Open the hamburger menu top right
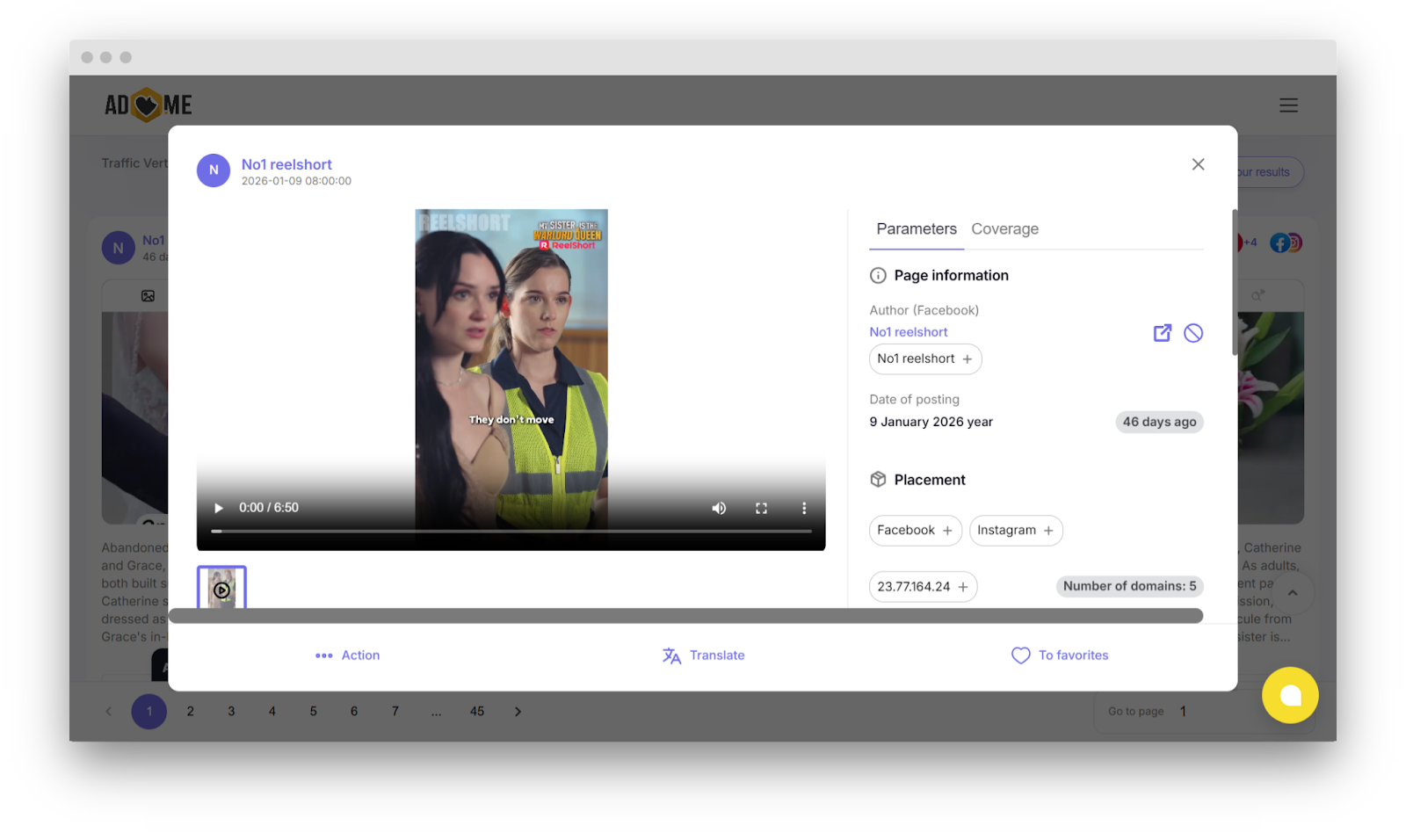This screenshot has width=1406, height=840. coord(1287,105)
